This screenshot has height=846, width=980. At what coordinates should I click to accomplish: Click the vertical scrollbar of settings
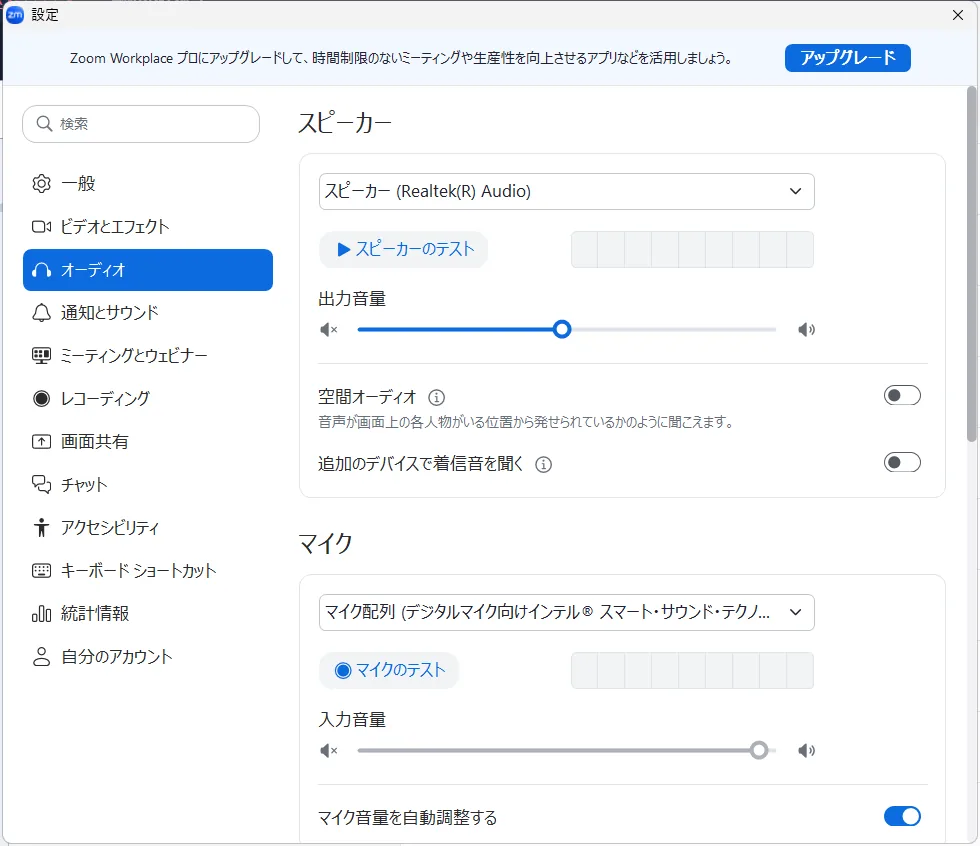click(971, 264)
